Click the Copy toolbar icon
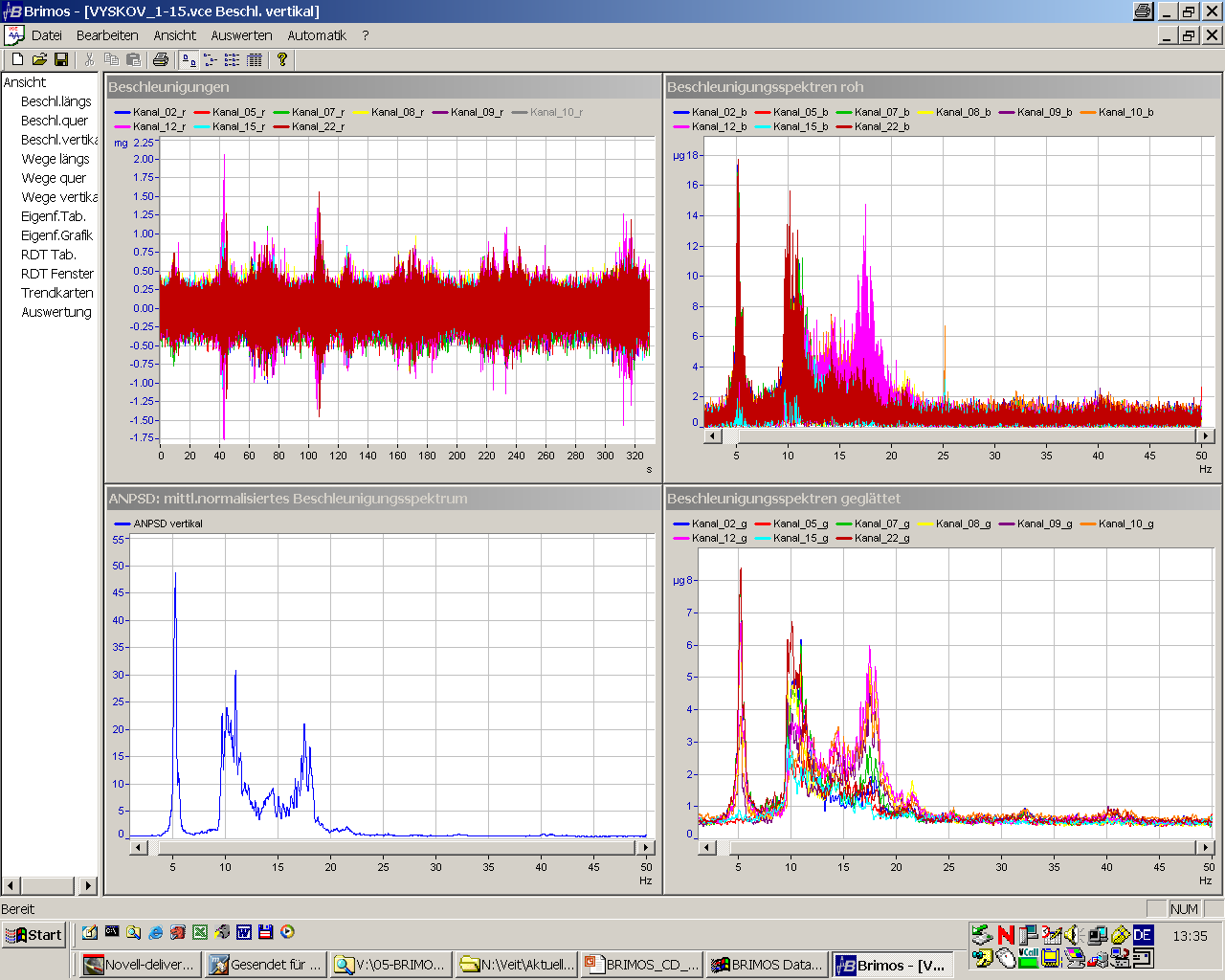 [x=111, y=59]
